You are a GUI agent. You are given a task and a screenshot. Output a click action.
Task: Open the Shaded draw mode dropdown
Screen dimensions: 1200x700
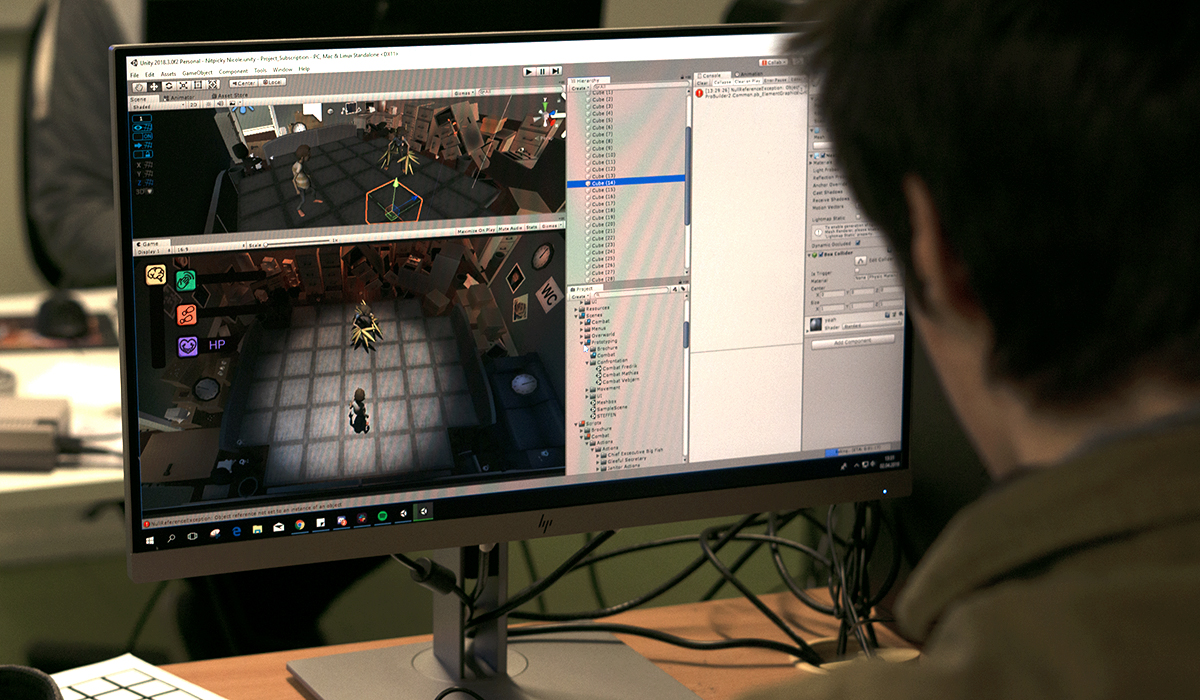coord(158,107)
